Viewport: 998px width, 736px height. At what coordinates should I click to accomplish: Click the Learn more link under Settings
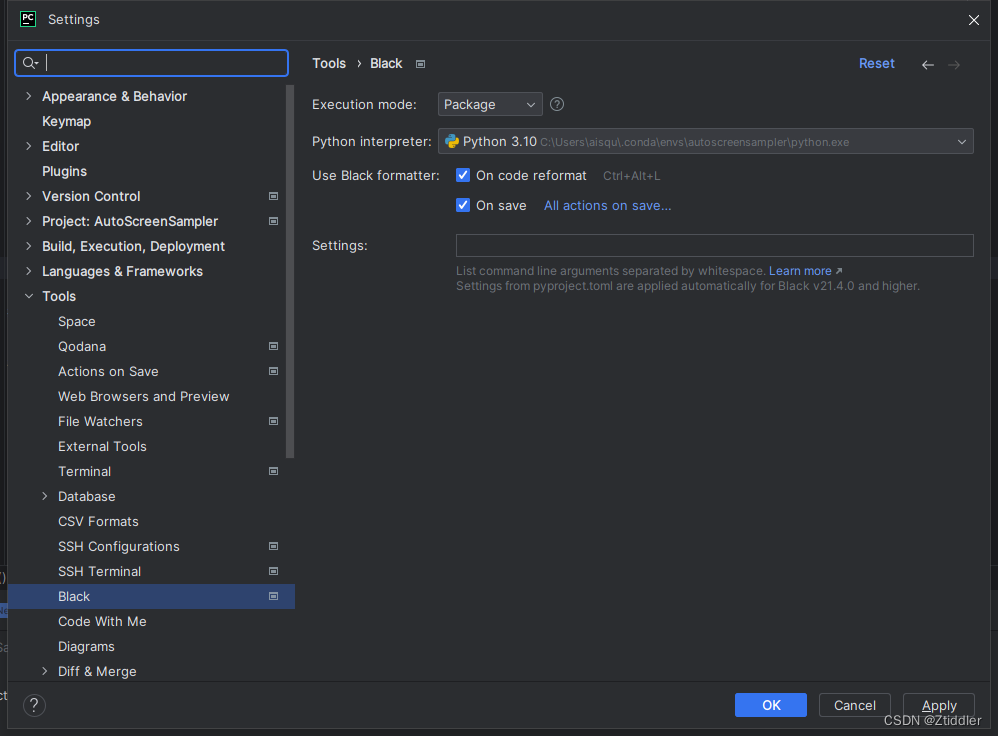(x=798, y=270)
